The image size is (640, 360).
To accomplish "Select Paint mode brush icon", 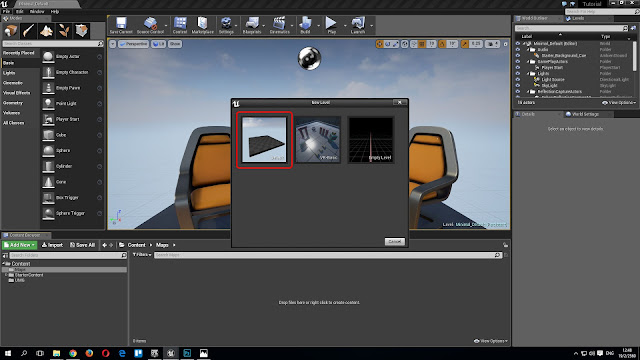I will pos(28,31).
